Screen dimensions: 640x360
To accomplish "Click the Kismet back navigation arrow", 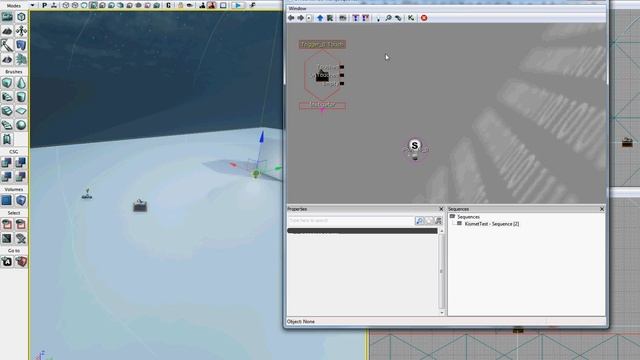I will (x=291, y=18).
